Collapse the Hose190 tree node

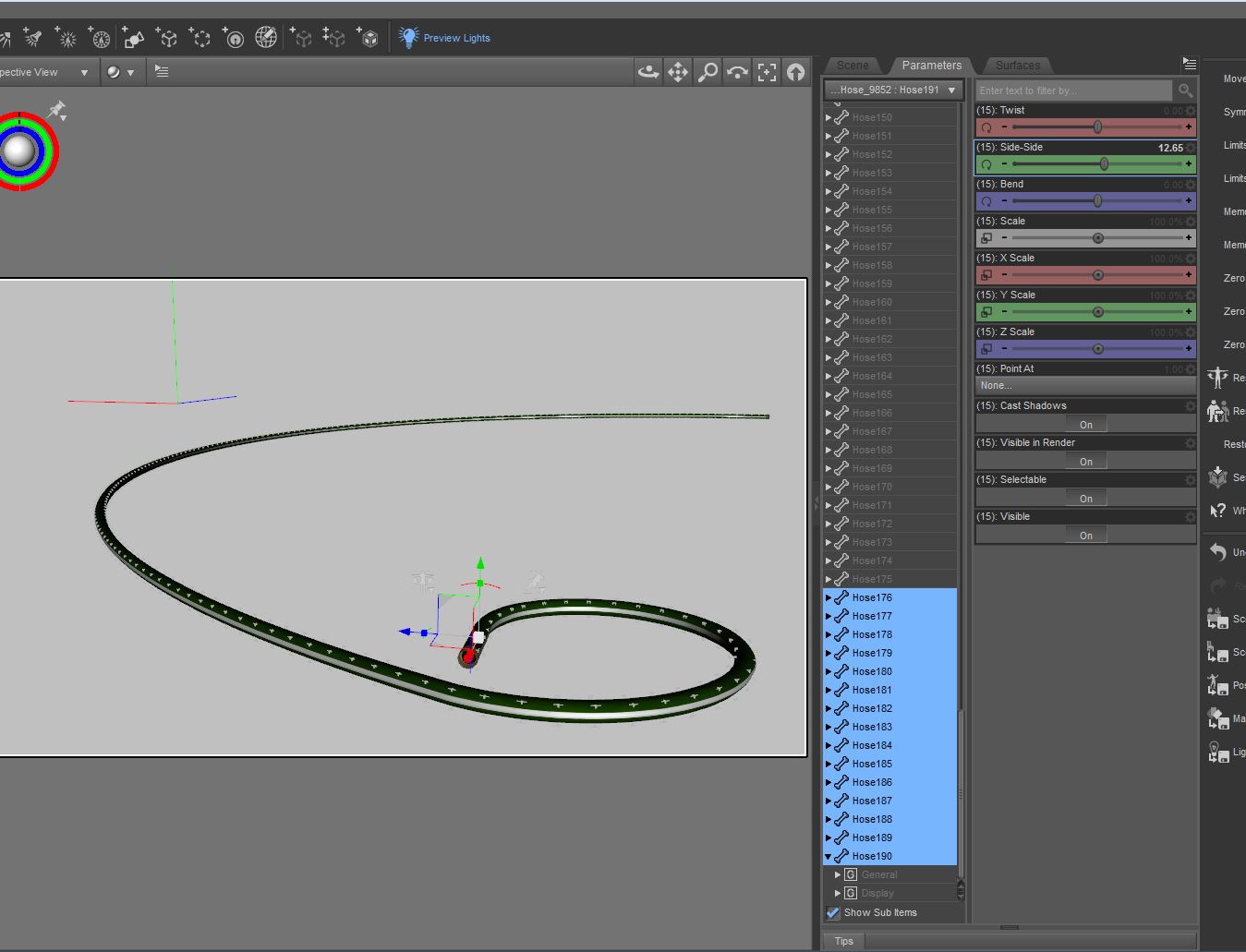tap(829, 856)
